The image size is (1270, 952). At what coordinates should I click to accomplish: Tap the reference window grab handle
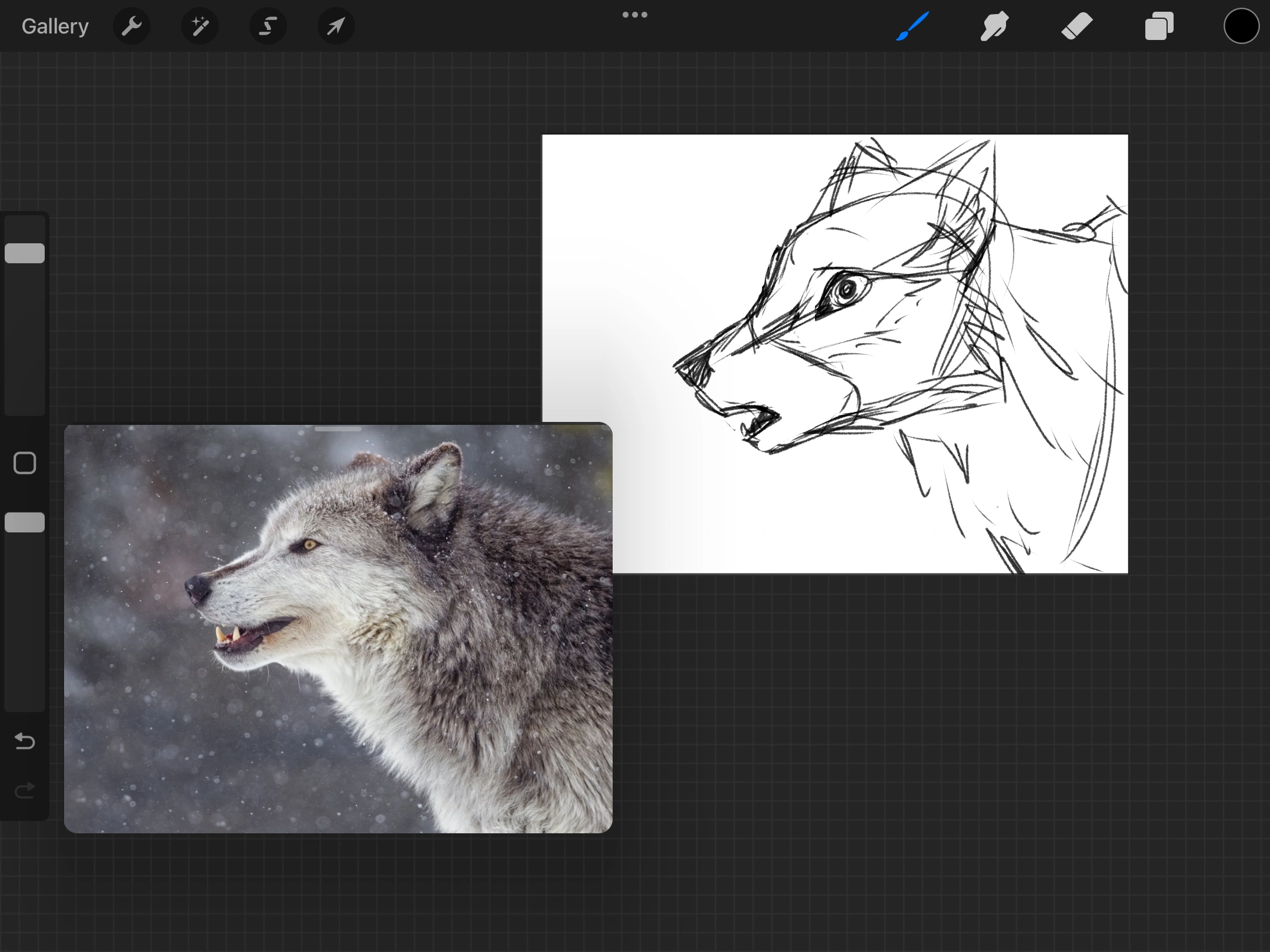pyautogui.click(x=338, y=430)
